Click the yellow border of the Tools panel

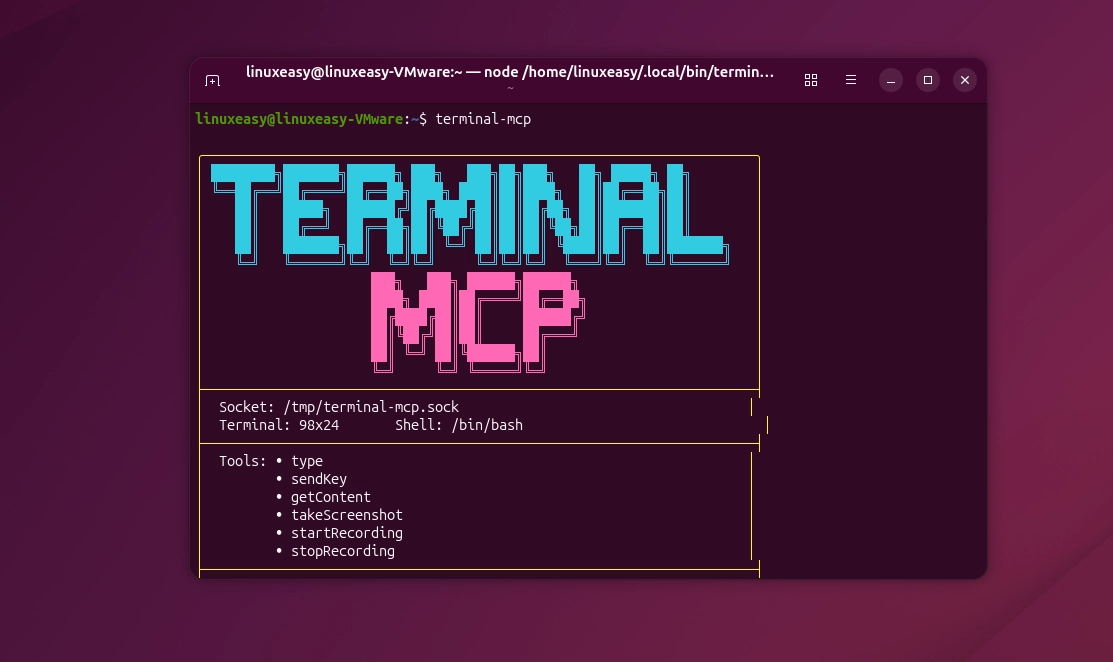coord(201,505)
